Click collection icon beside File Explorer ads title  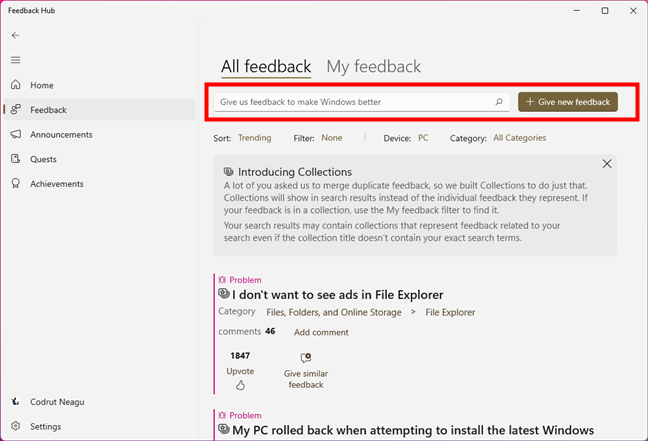224,293
